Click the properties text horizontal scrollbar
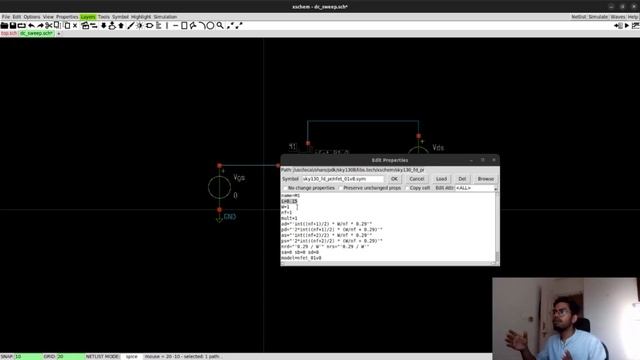This screenshot has height=360, width=640. pos(388,263)
